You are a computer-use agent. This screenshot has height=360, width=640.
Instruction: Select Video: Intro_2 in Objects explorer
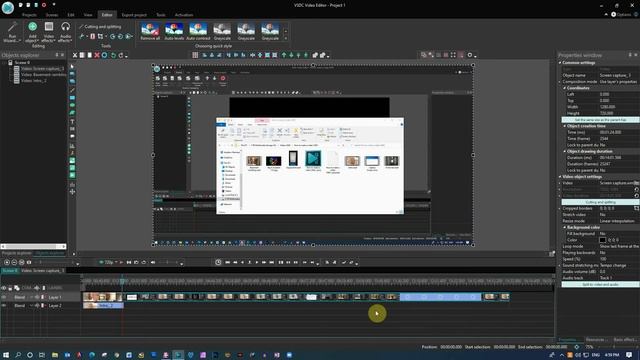[33, 81]
